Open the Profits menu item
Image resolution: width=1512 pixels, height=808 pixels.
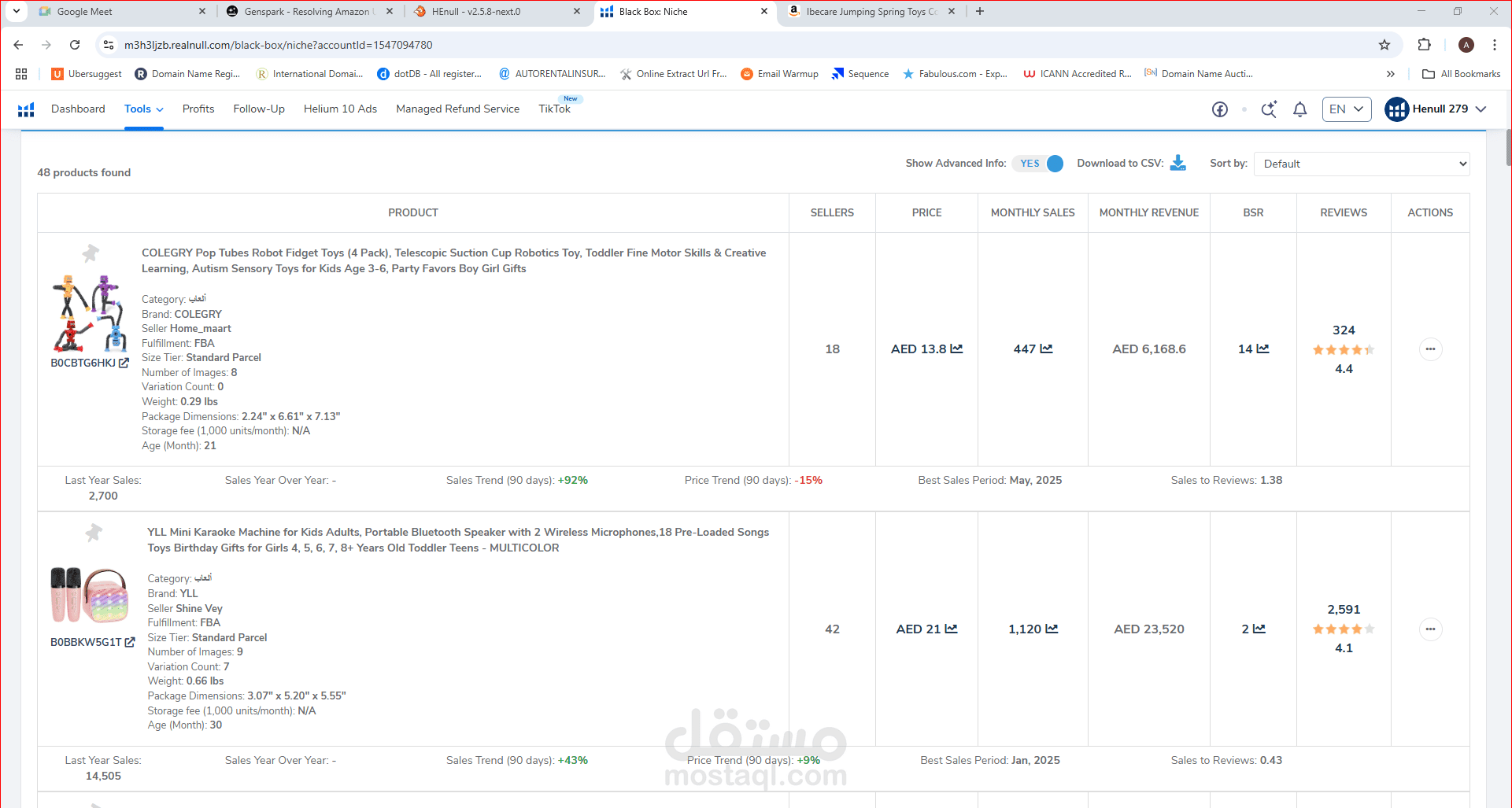(198, 109)
